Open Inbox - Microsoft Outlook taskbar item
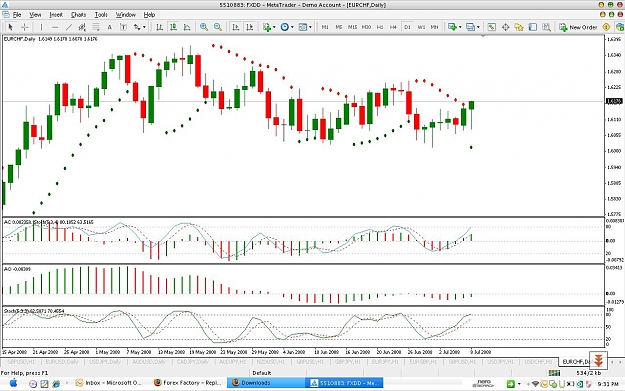 (x=109, y=383)
